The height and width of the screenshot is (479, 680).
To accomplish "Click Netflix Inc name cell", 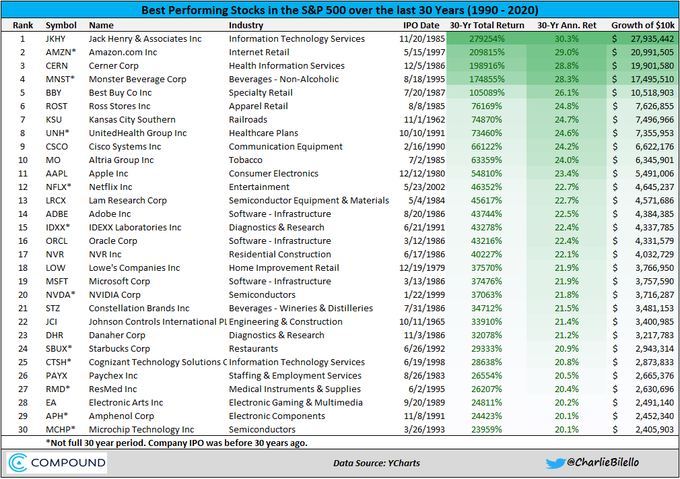I will point(111,186).
